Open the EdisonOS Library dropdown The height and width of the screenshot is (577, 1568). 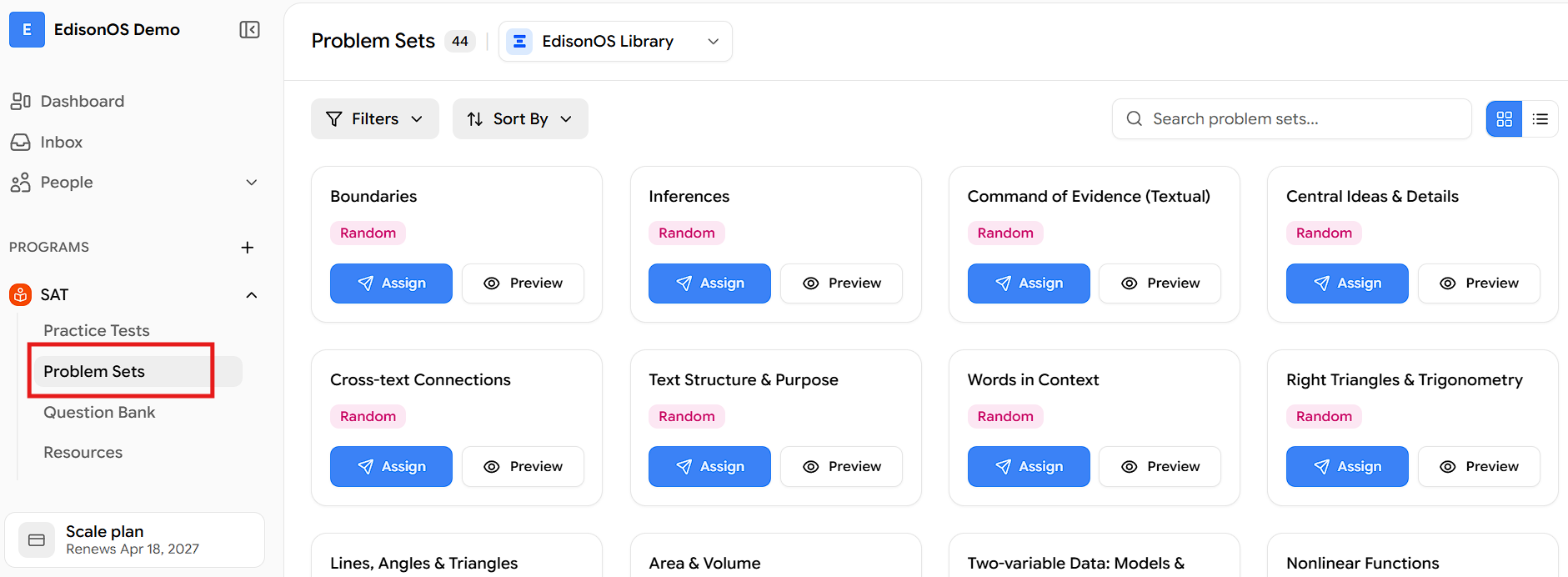(615, 42)
